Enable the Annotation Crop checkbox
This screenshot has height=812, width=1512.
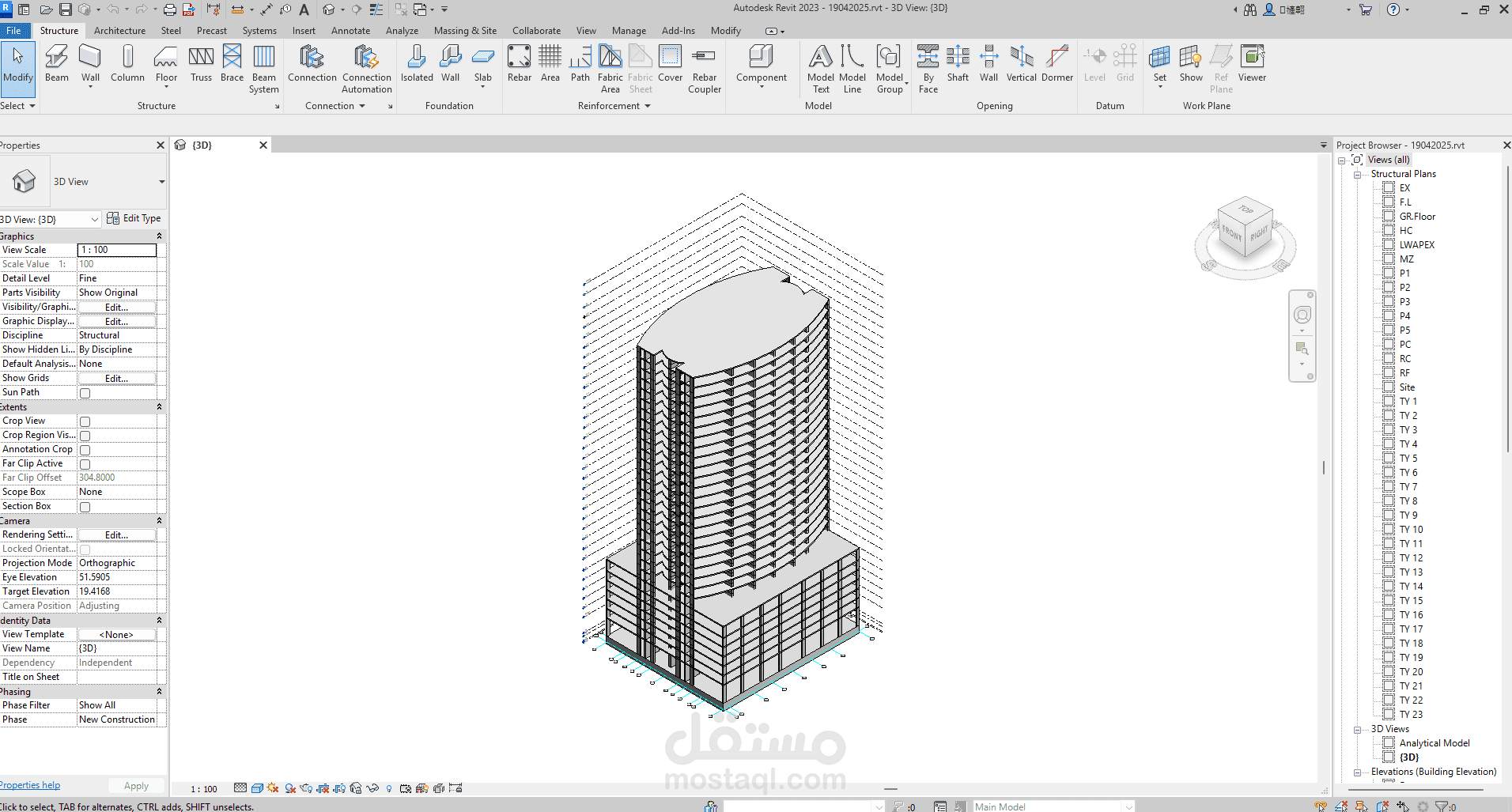point(85,450)
